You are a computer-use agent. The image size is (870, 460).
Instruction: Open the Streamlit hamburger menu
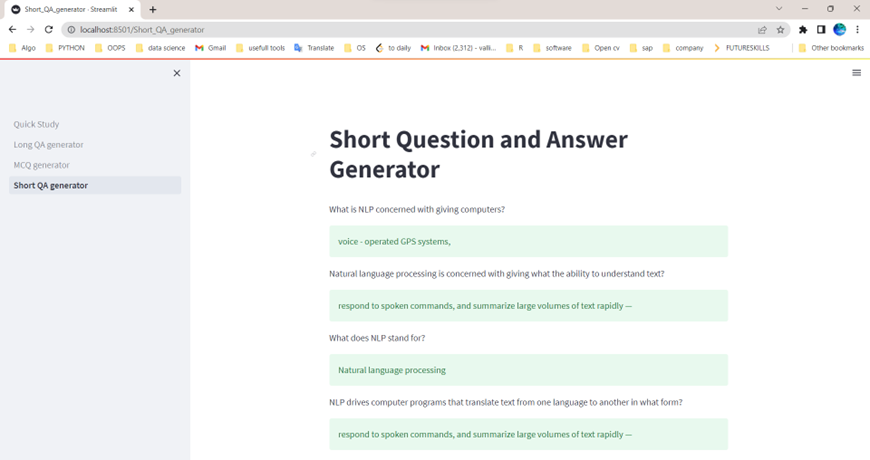[x=856, y=73]
